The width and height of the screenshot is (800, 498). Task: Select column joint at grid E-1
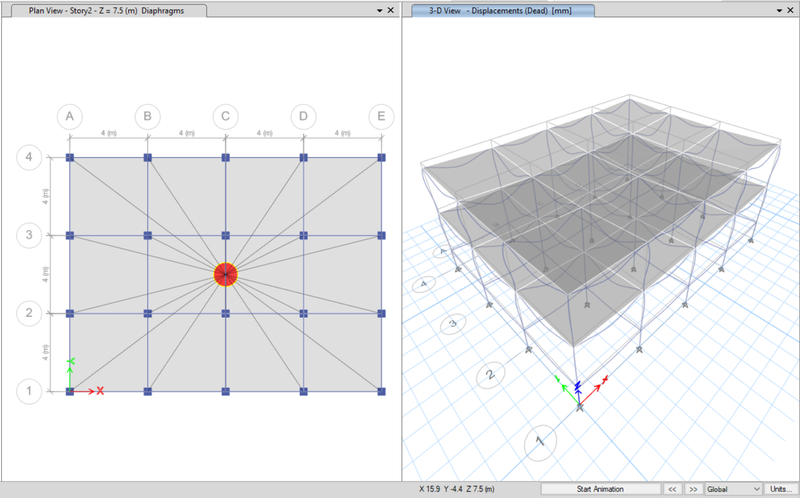click(381, 391)
